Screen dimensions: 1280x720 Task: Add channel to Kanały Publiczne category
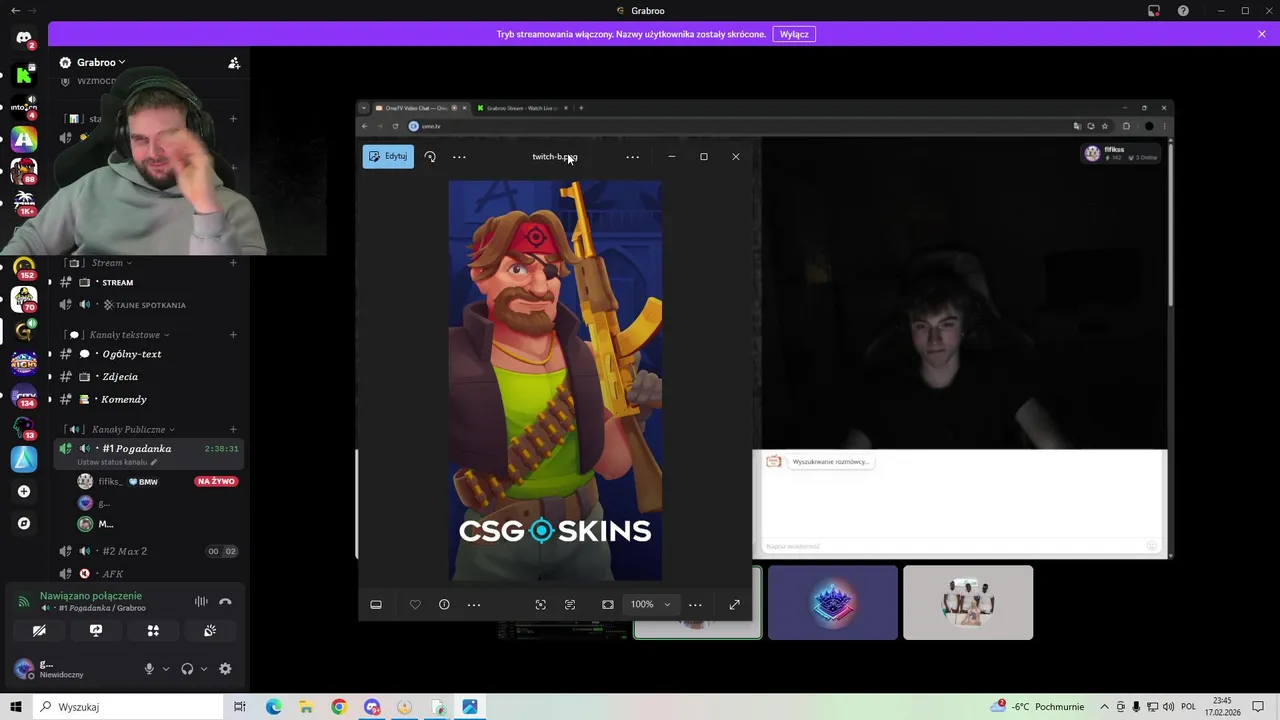click(x=233, y=430)
